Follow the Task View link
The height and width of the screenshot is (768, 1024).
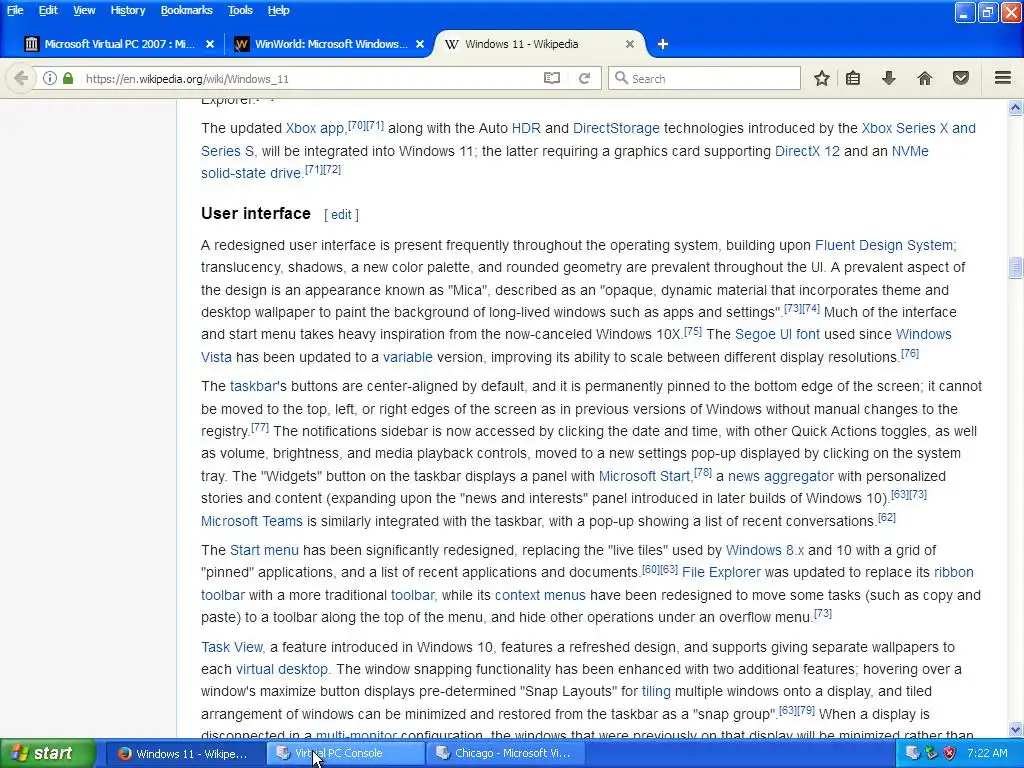point(232,648)
